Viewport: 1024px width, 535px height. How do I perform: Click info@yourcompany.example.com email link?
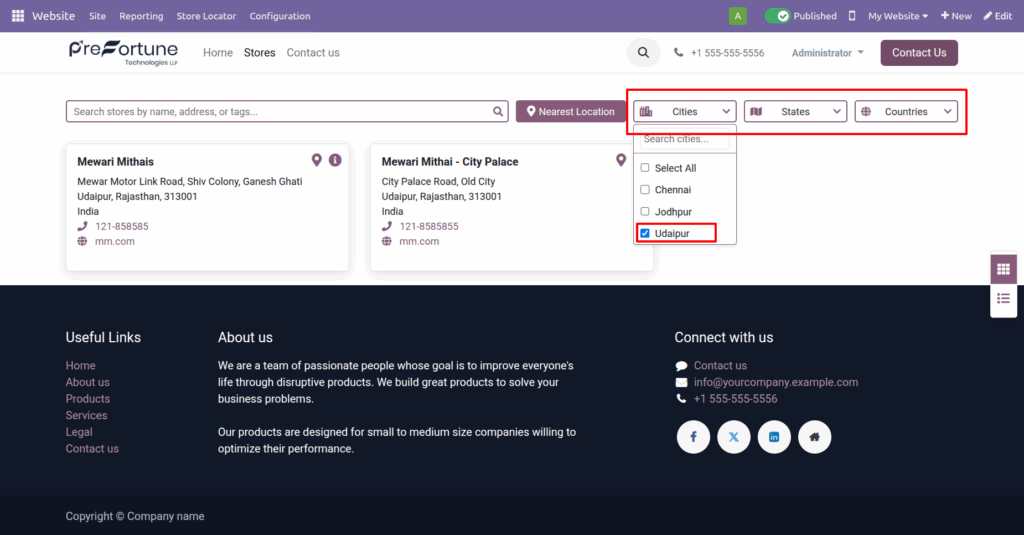click(776, 382)
